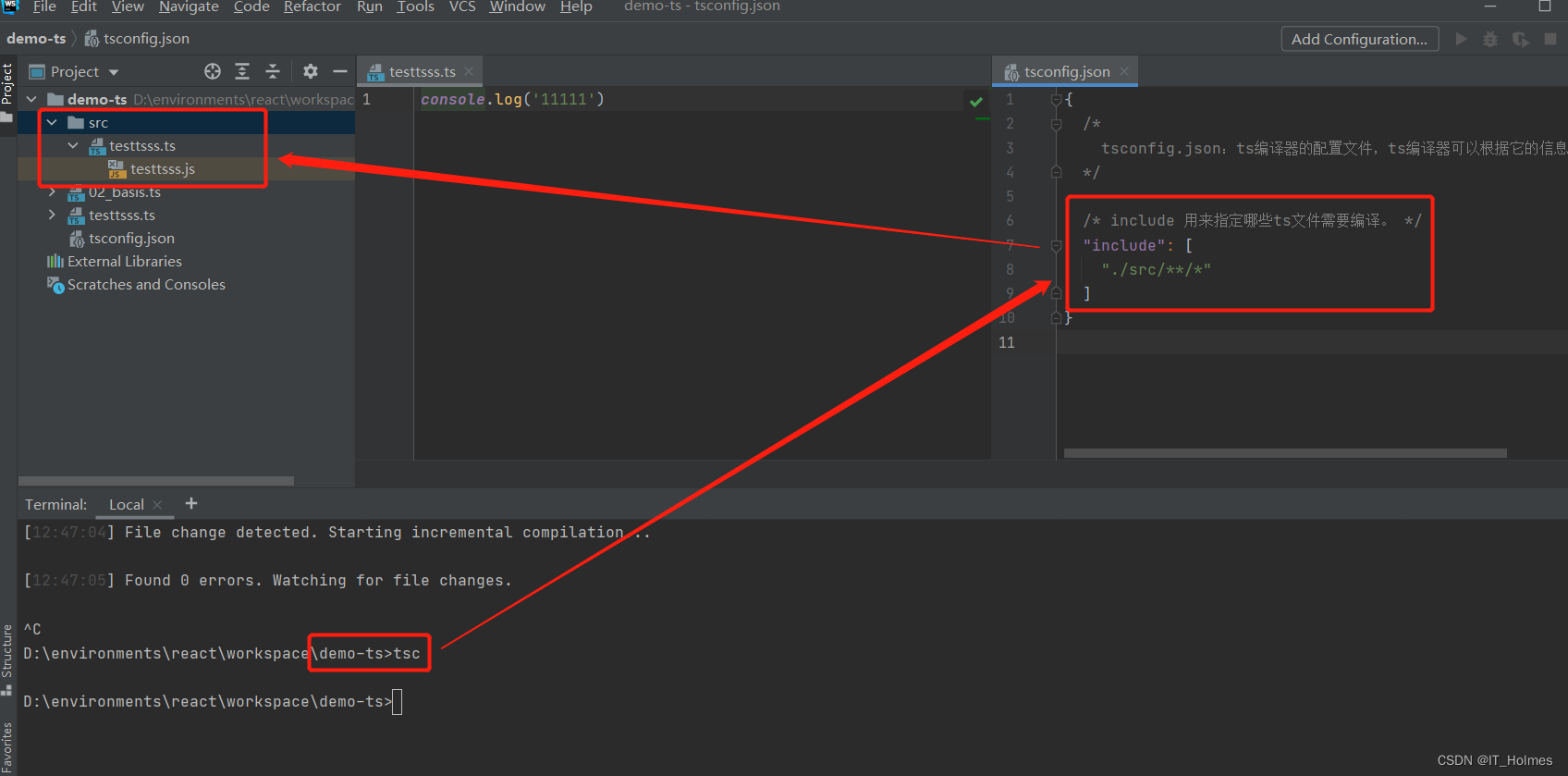The image size is (1568, 776).
Task: Open the VCS menu
Action: pos(462,6)
